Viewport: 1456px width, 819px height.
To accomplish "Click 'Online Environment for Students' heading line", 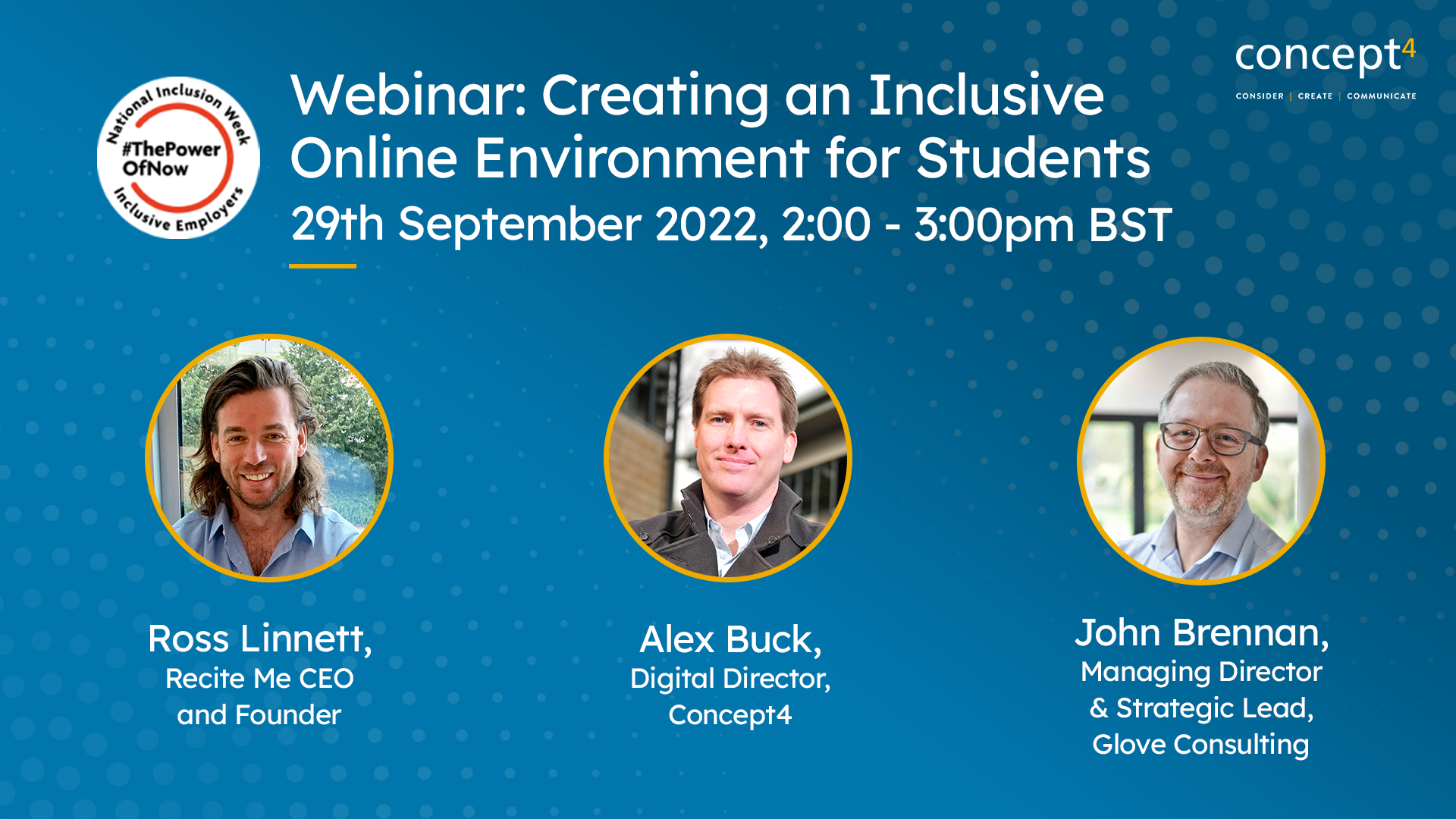I will pos(720,158).
